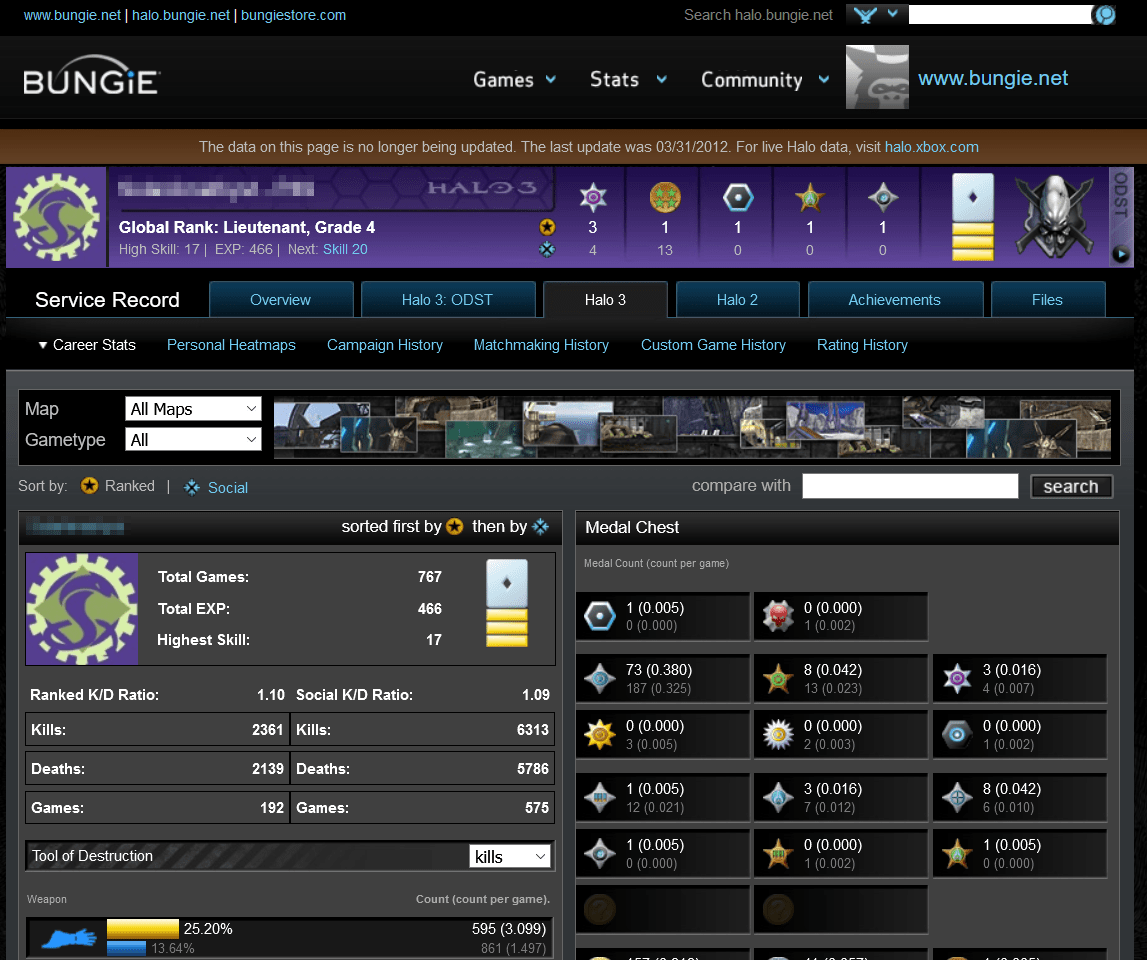The height and width of the screenshot is (960, 1147).
Task: Click the red skull medal icon
Action: tap(776, 617)
